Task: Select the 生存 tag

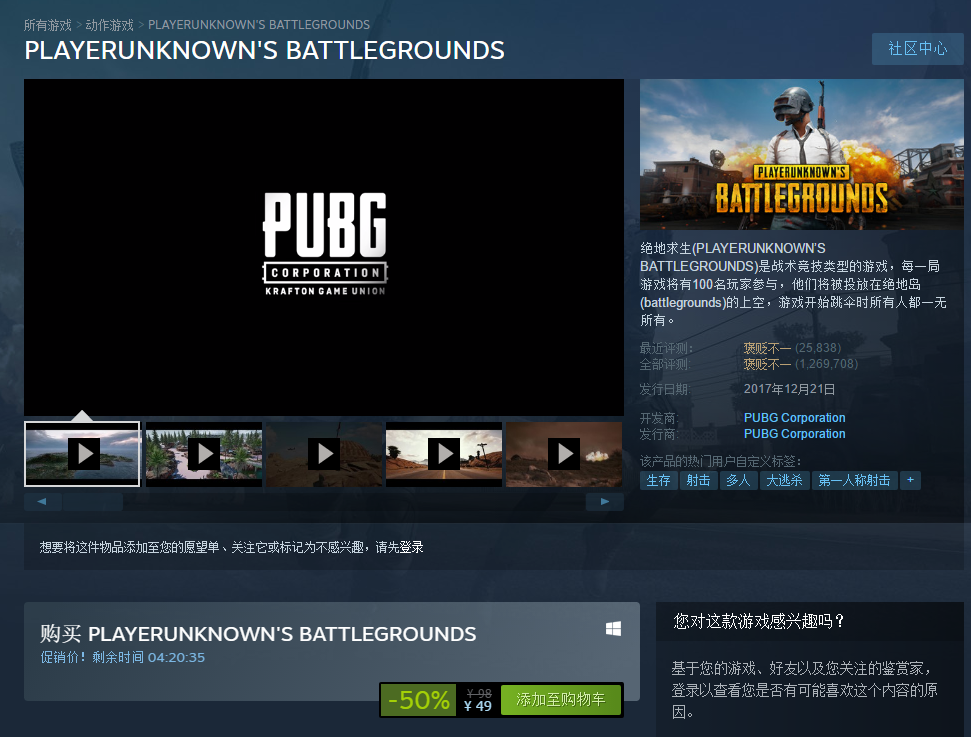Action: 658,481
